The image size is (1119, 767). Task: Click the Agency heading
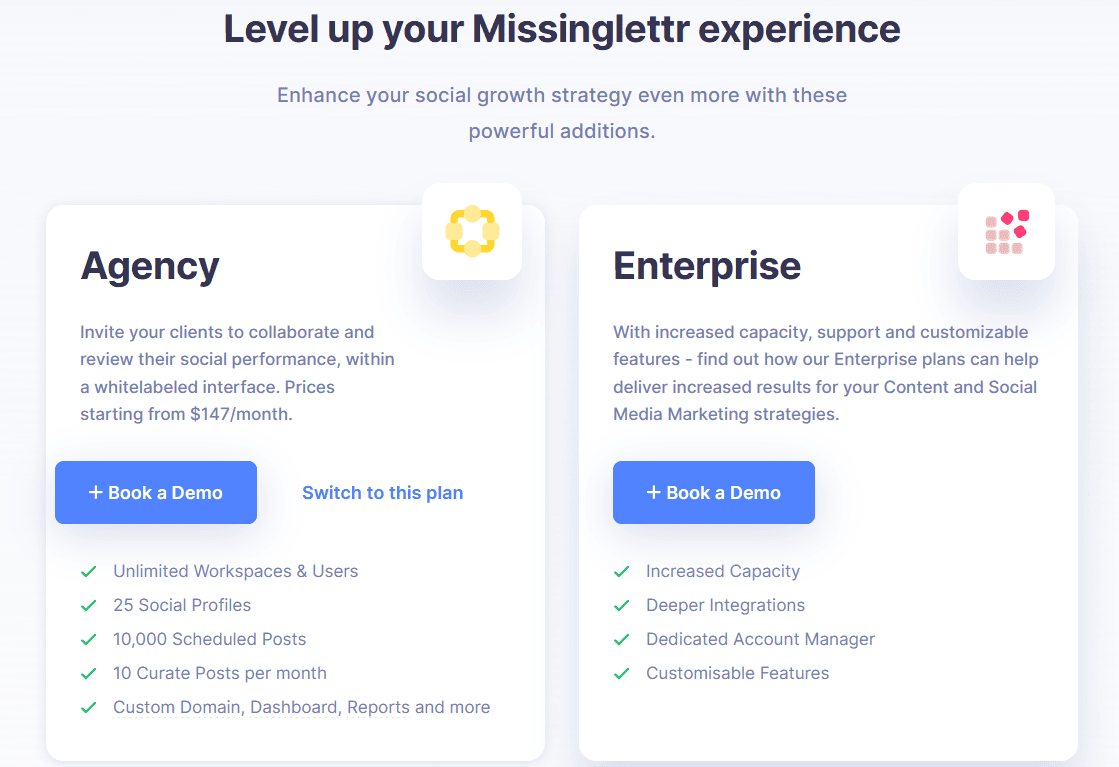click(150, 266)
